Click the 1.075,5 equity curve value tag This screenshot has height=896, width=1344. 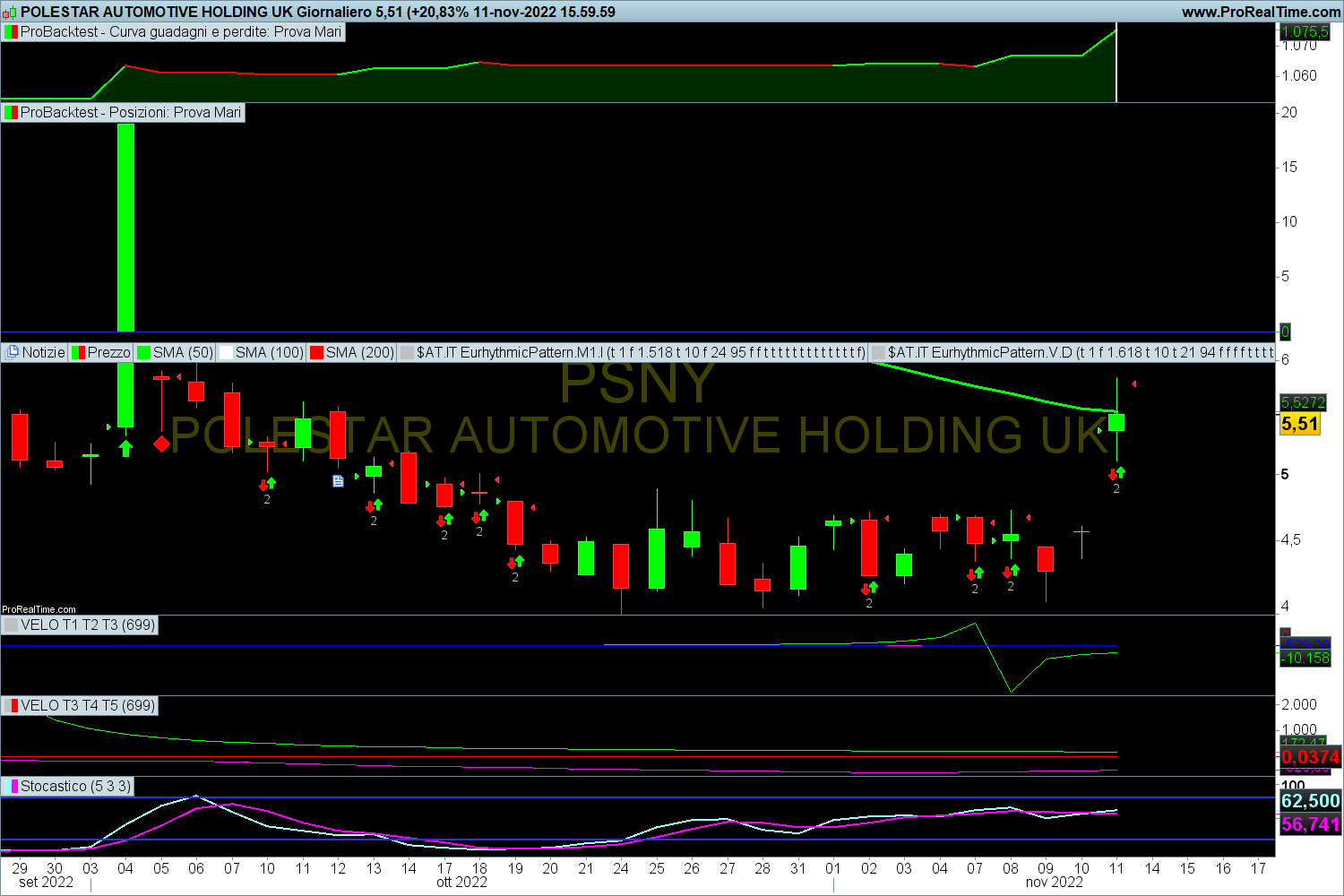(1305, 32)
